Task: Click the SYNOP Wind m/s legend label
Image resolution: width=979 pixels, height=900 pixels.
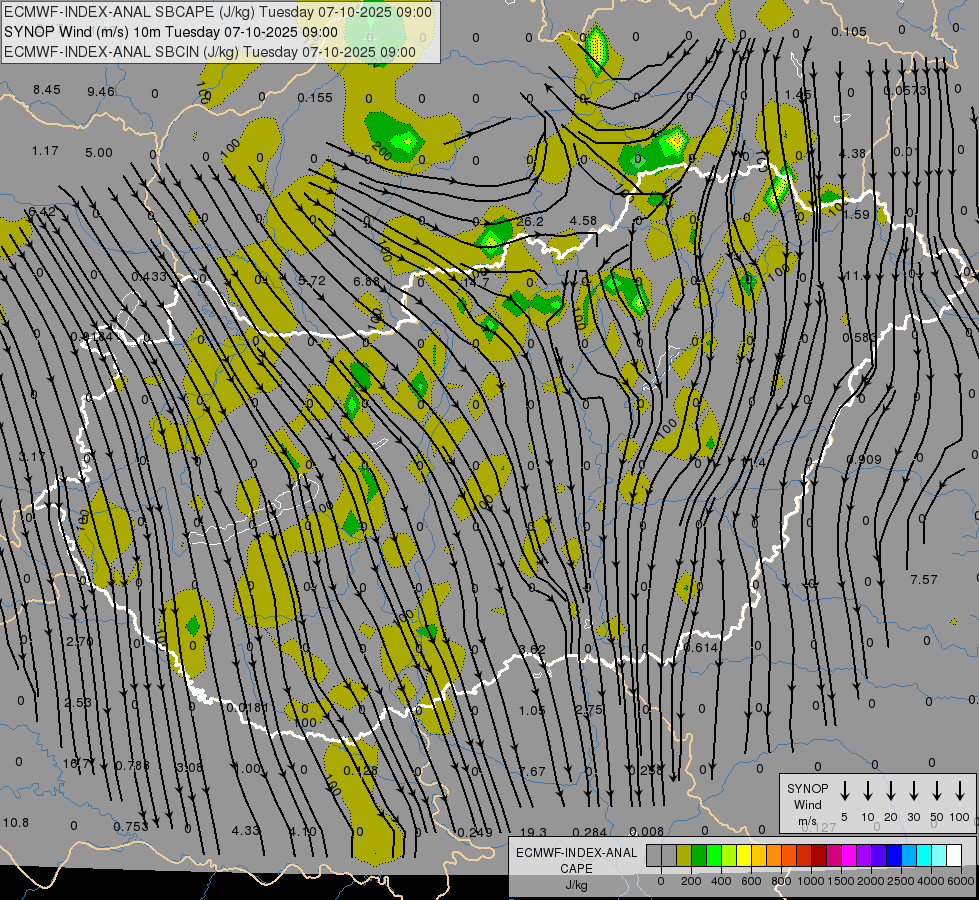Action: (807, 804)
